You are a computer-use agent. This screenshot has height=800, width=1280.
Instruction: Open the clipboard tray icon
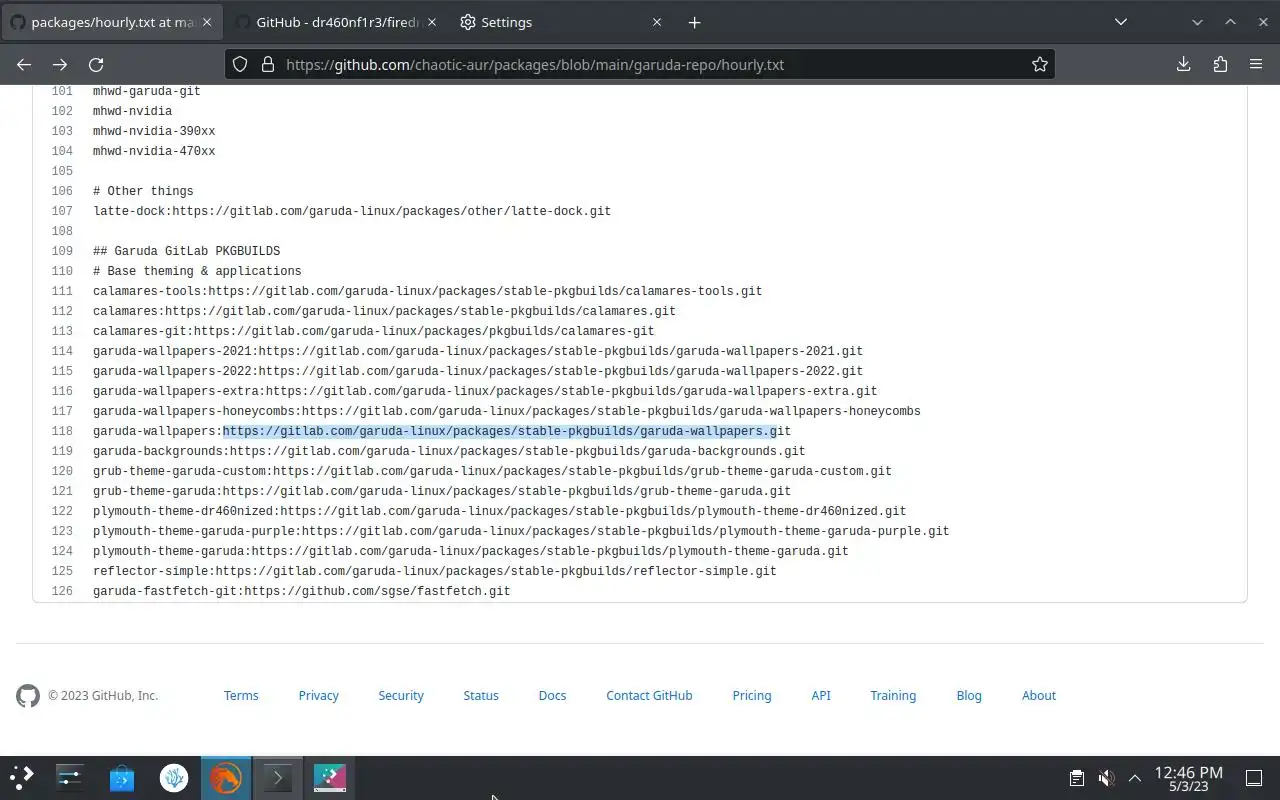point(1077,777)
